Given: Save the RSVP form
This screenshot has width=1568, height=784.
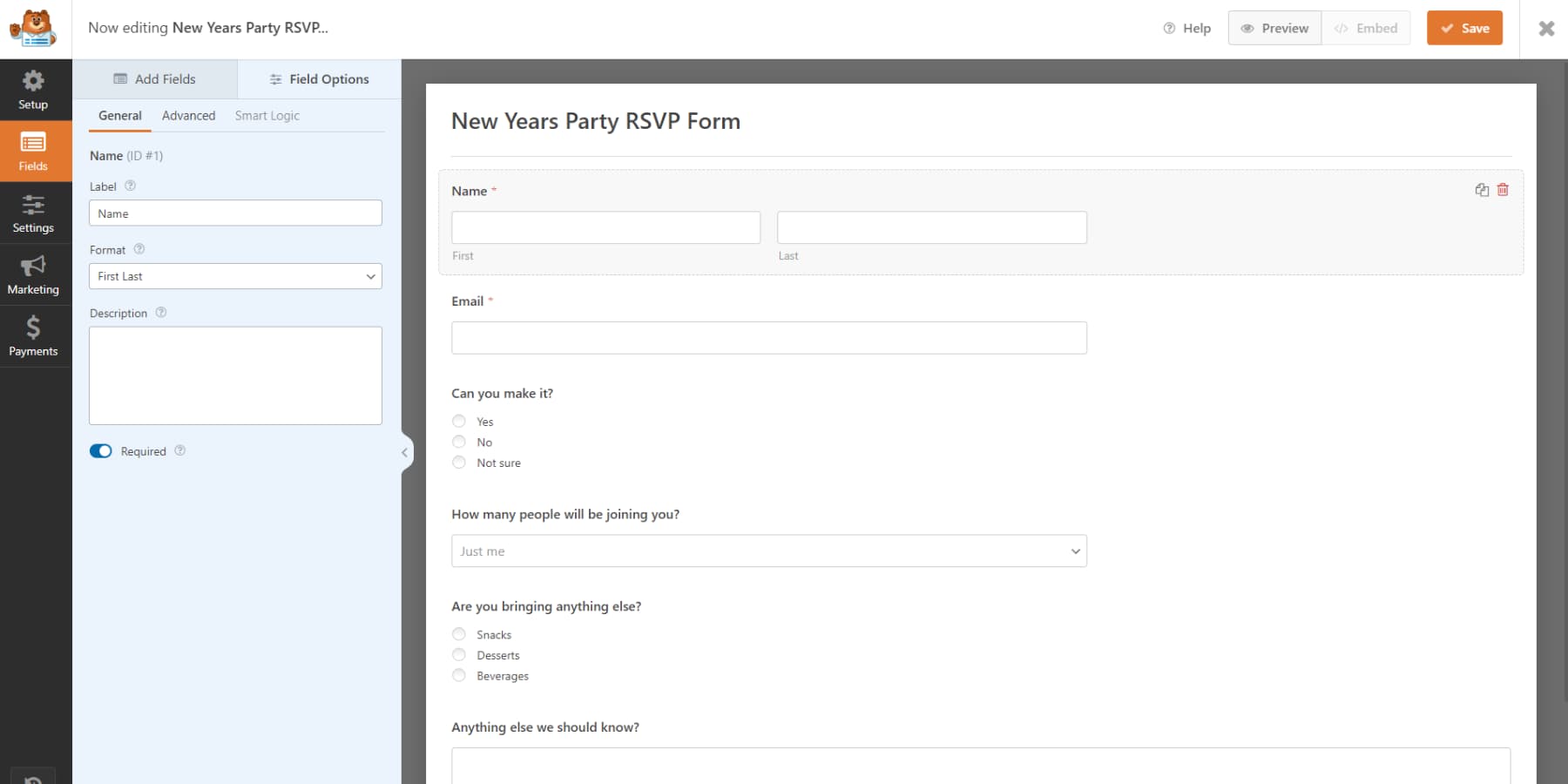Looking at the screenshot, I should point(1464,28).
